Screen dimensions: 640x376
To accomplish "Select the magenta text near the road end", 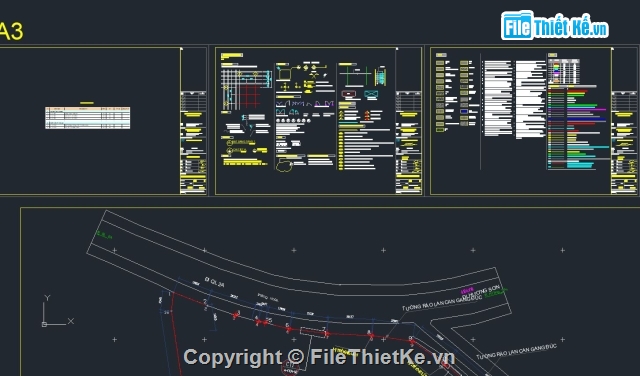I will coord(467,291).
